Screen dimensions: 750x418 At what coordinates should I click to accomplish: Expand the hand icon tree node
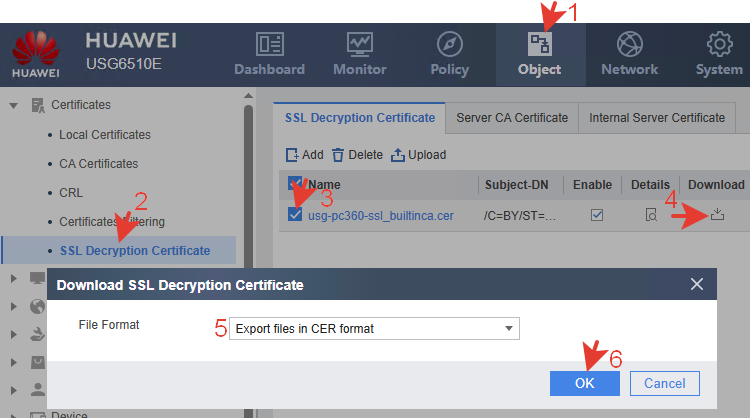pos(13,334)
